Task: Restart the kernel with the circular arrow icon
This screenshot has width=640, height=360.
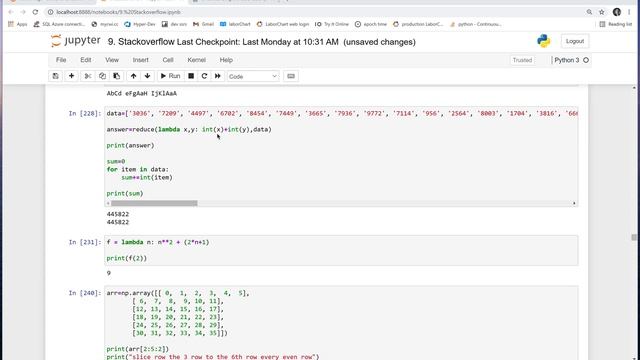Action: [204, 76]
